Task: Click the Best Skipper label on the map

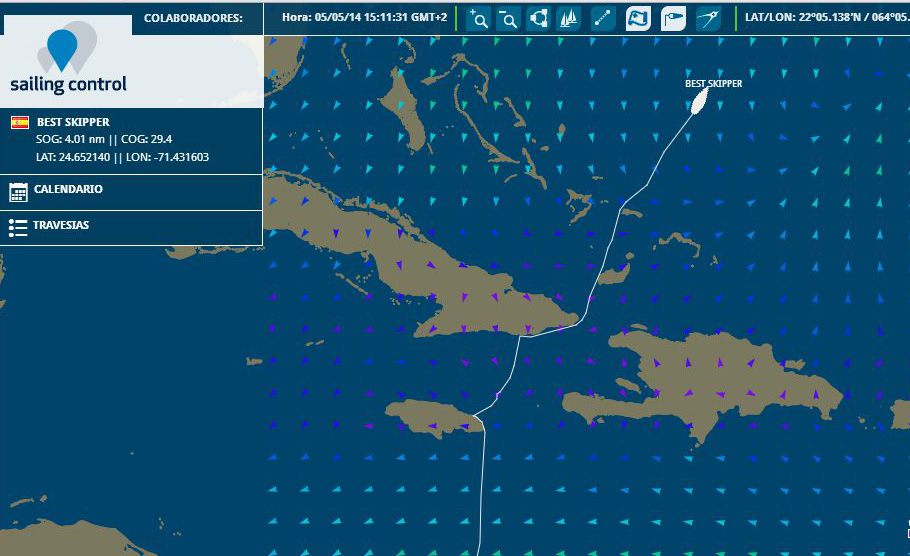Action: tap(713, 84)
